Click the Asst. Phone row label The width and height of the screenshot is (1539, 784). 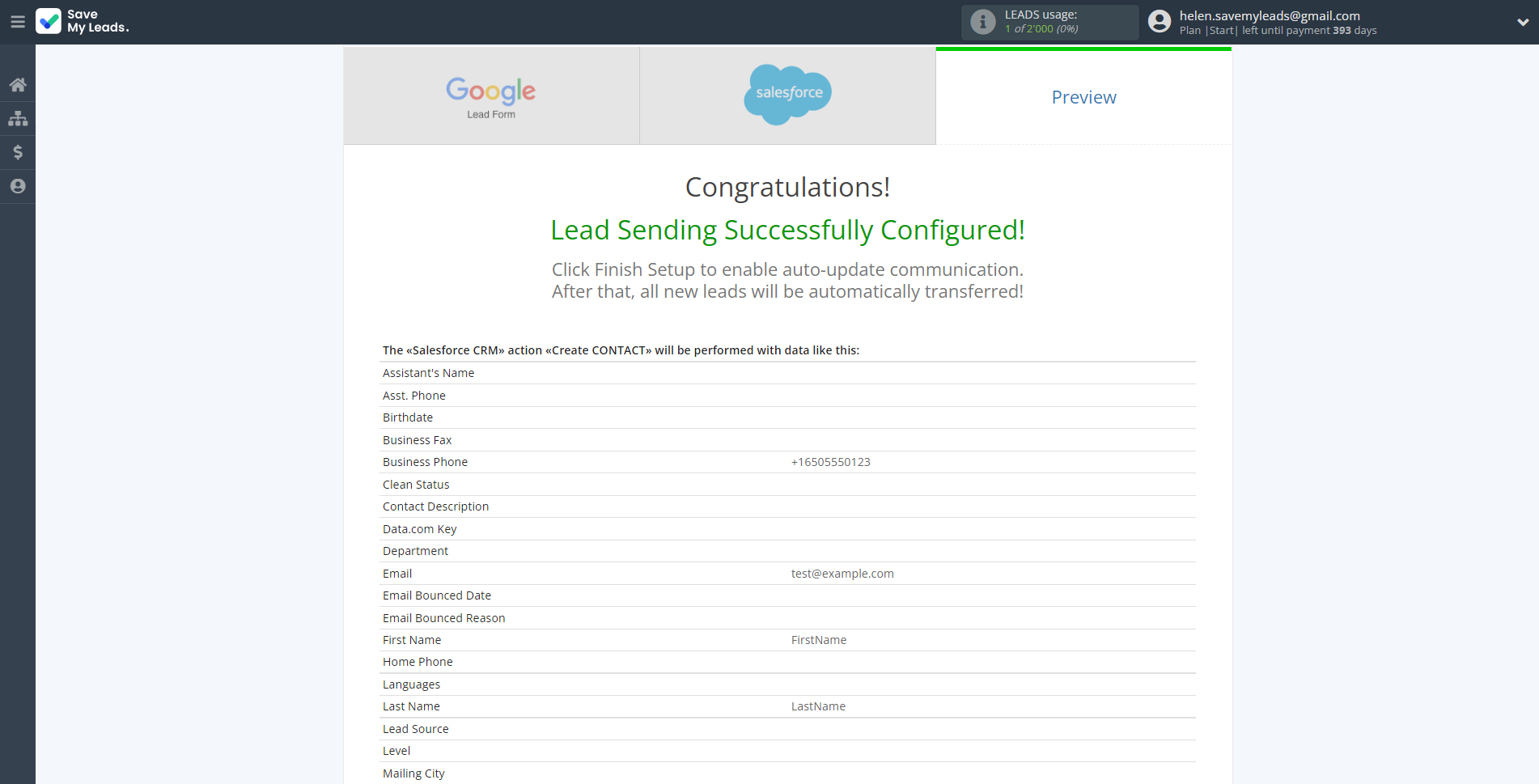pyautogui.click(x=413, y=396)
